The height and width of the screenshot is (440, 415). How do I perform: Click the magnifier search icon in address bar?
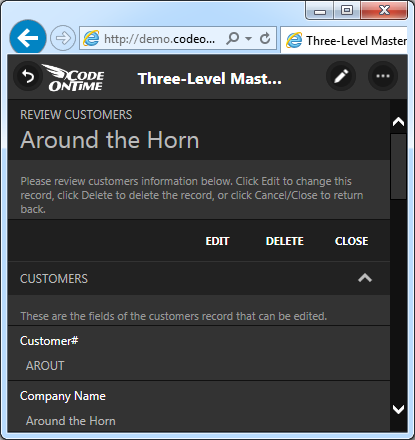click(232, 39)
